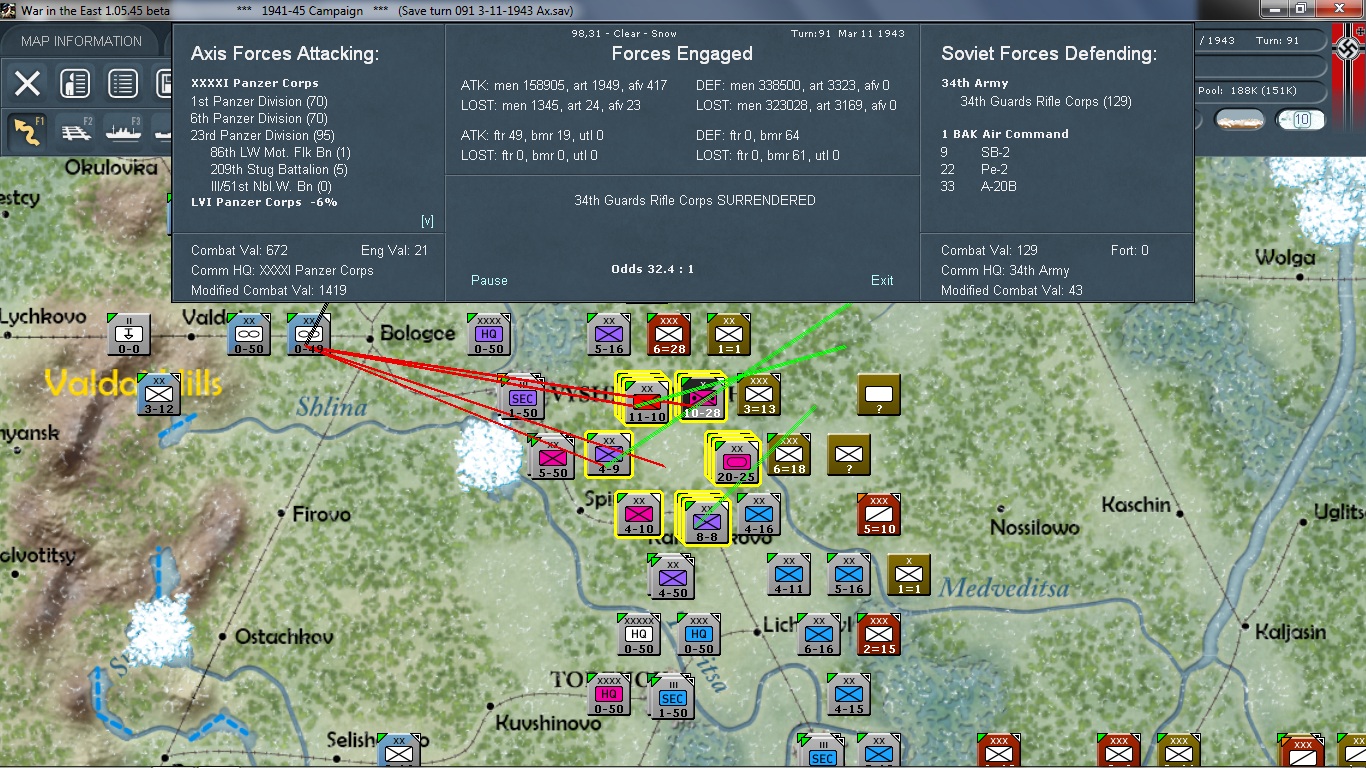Click '23rd Panzer Division (95)' entry
The image size is (1366, 768).
pyautogui.click(x=263, y=135)
